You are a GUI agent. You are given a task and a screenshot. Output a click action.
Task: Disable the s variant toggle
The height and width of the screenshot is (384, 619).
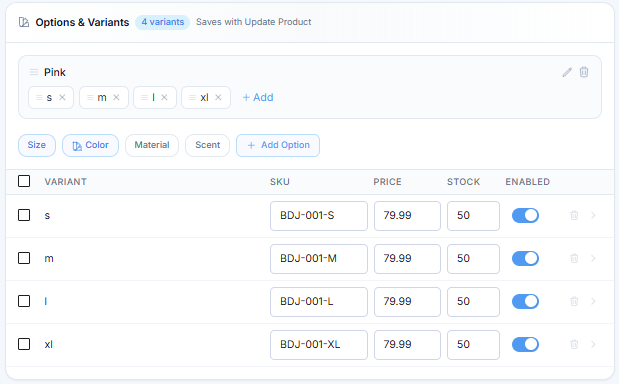[x=525, y=215]
